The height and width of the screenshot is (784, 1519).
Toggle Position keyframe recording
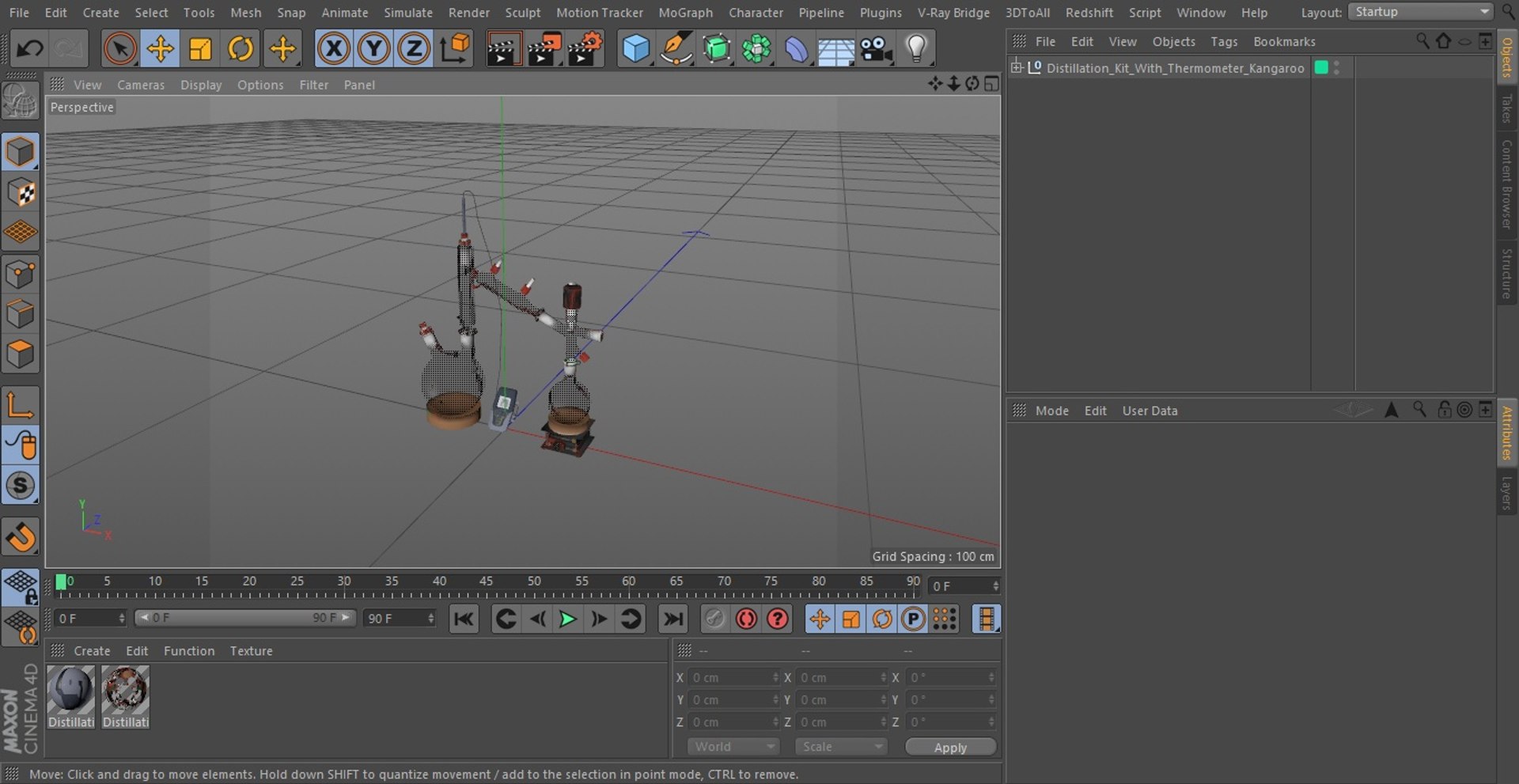(820, 619)
